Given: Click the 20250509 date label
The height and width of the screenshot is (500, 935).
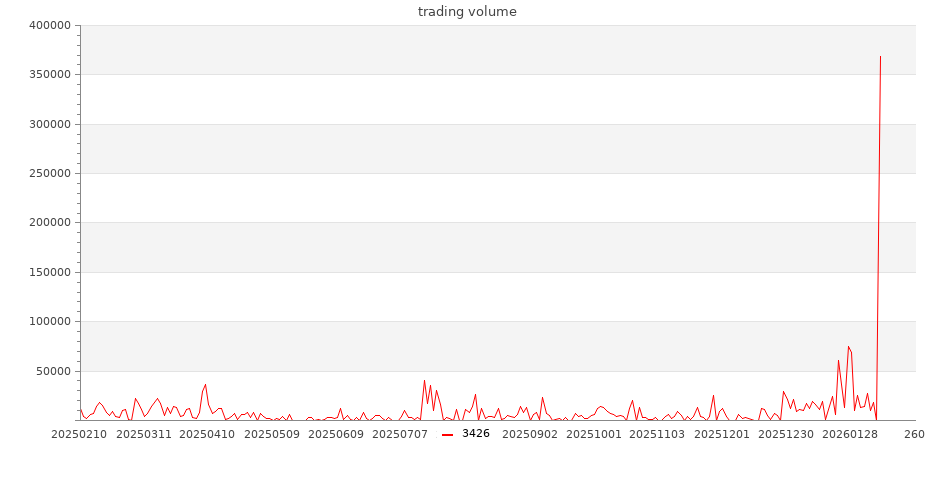Looking at the screenshot, I should [x=272, y=434].
